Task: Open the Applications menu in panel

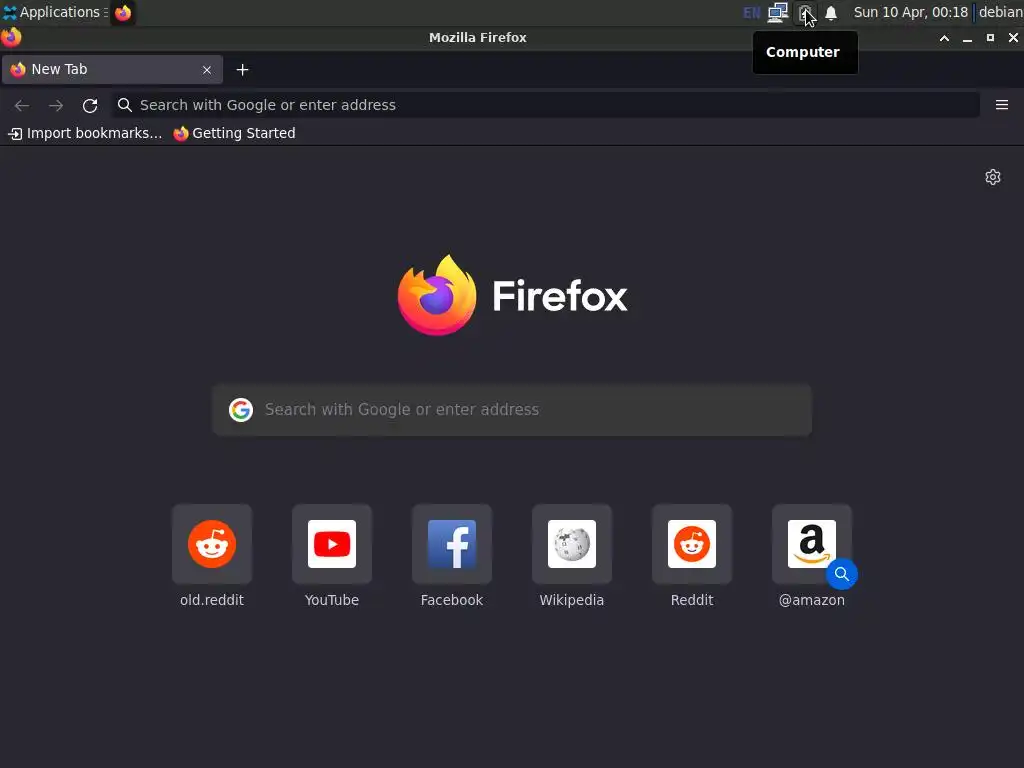Action: pos(55,12)
